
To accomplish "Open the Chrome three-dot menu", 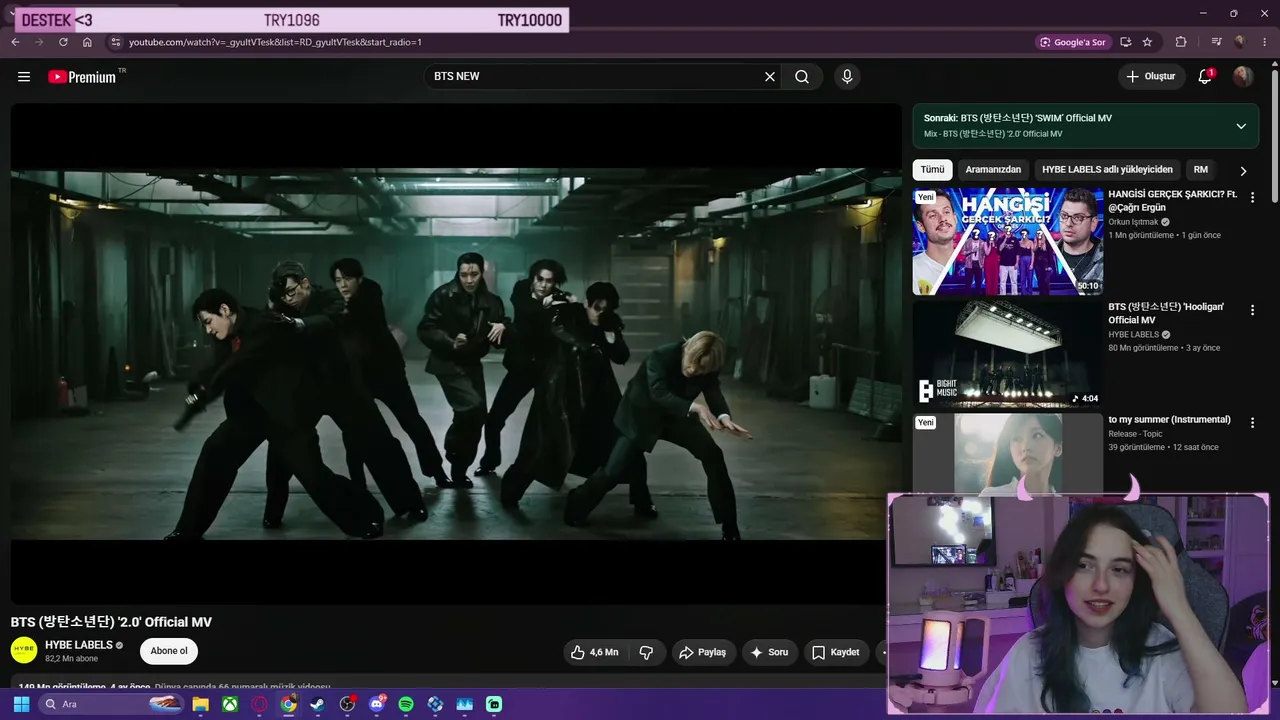I will pos(1264,42).
